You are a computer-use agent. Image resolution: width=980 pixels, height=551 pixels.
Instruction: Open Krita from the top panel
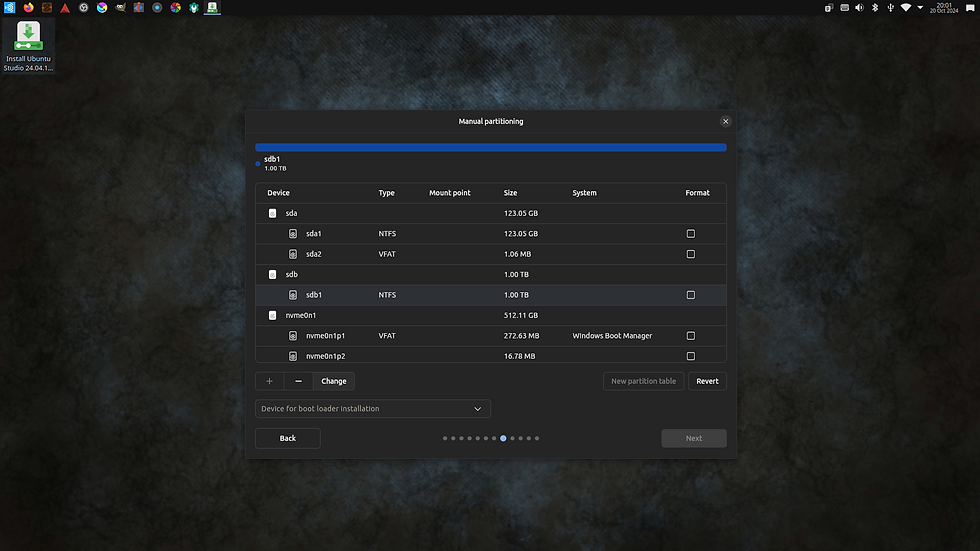102,7
